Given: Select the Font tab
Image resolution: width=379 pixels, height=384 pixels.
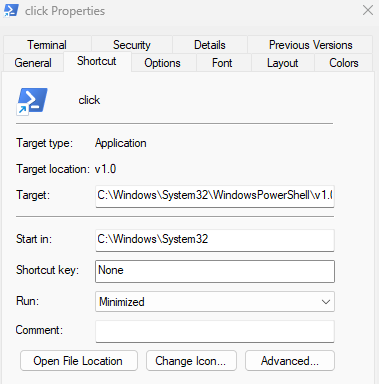Looking at the screenshot, I should click(222, 63).
